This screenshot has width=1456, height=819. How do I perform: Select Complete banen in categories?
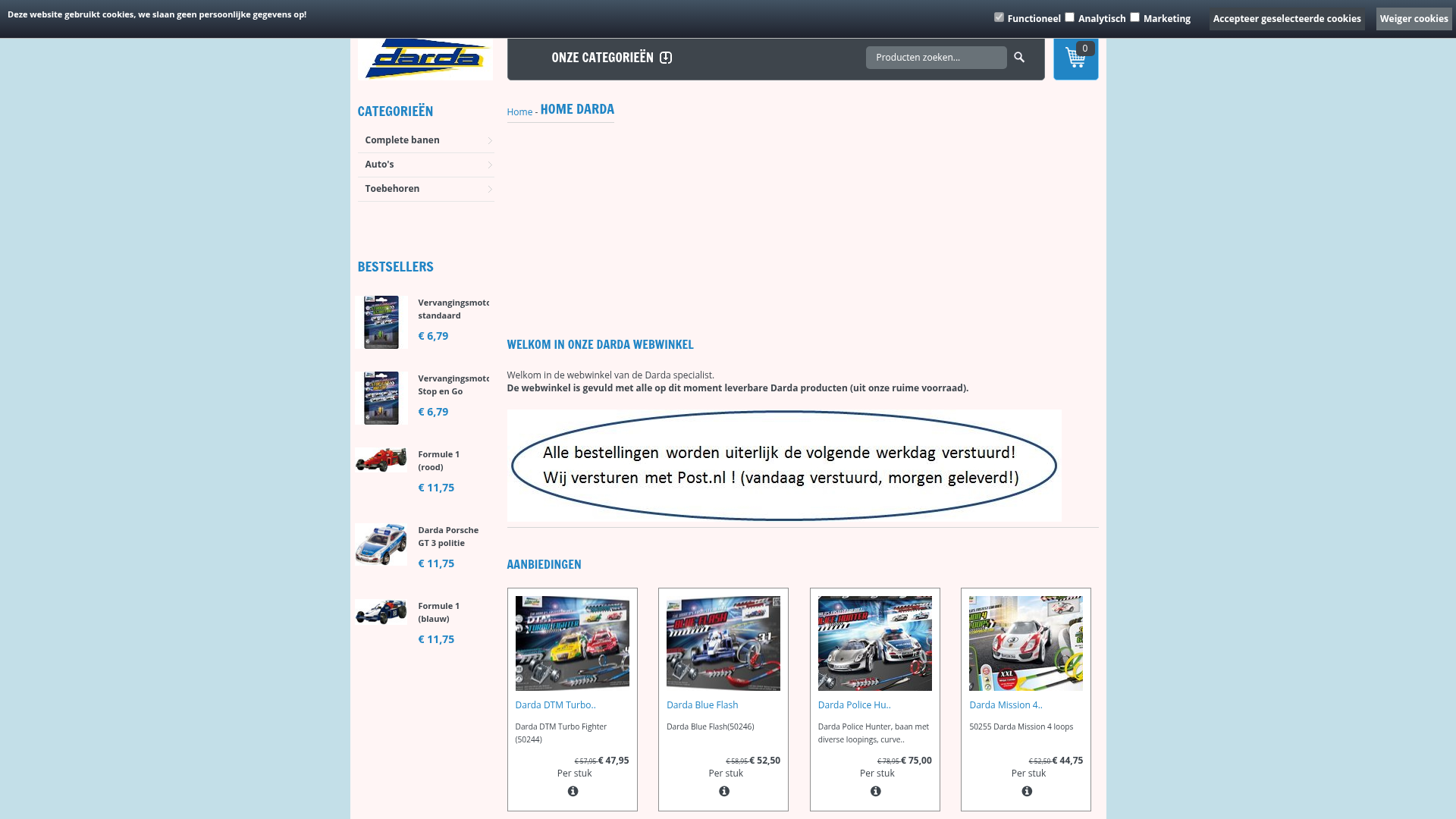point(402,140)
